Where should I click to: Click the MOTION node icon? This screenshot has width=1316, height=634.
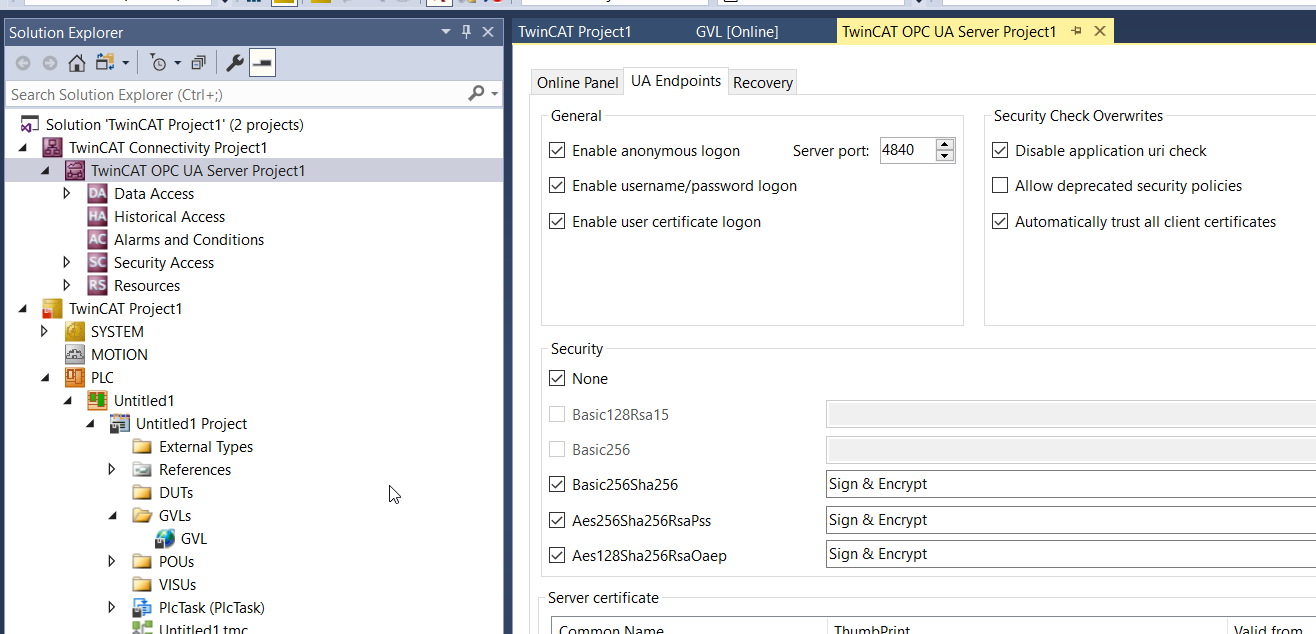click(74, 354)
